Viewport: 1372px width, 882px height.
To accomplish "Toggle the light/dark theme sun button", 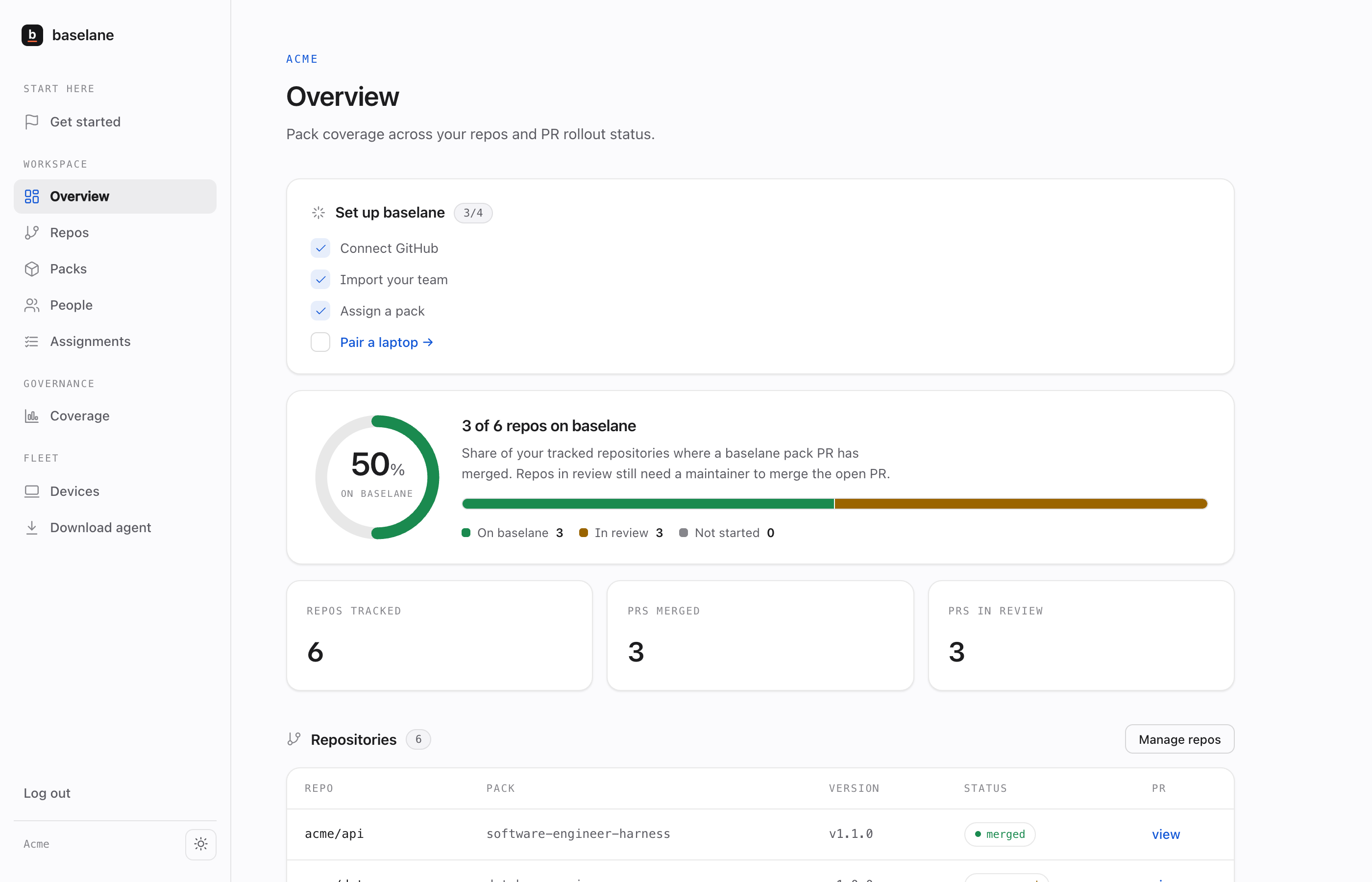I will (201, 844).
